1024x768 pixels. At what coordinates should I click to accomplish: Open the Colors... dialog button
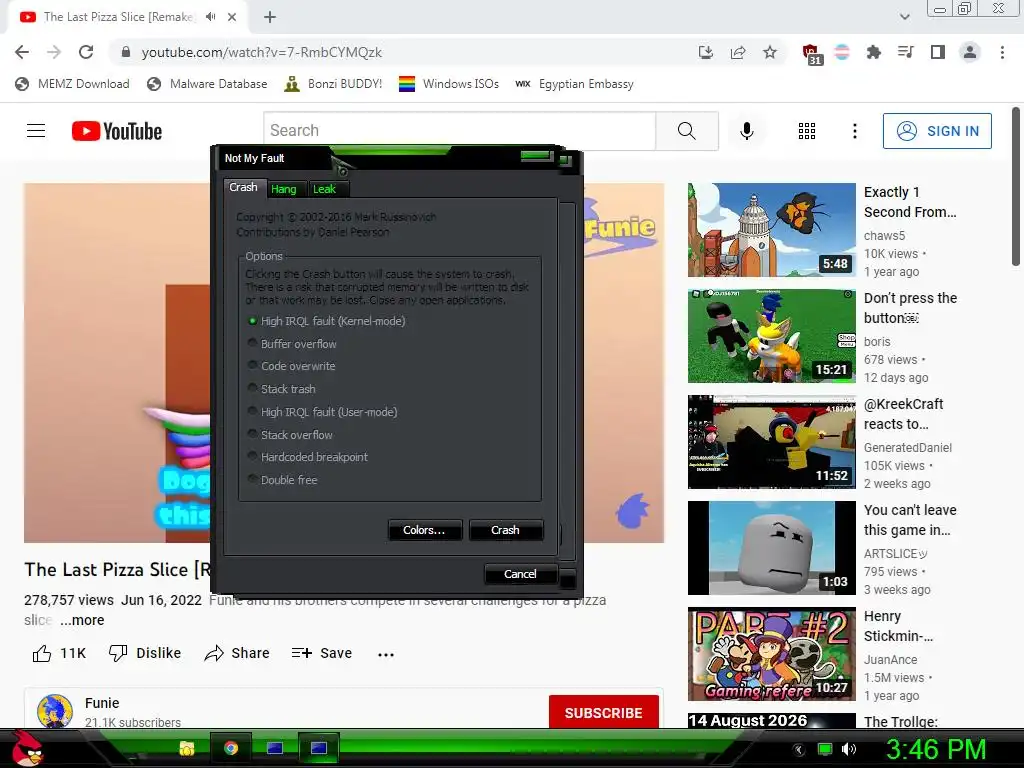(x=424, y=530)
